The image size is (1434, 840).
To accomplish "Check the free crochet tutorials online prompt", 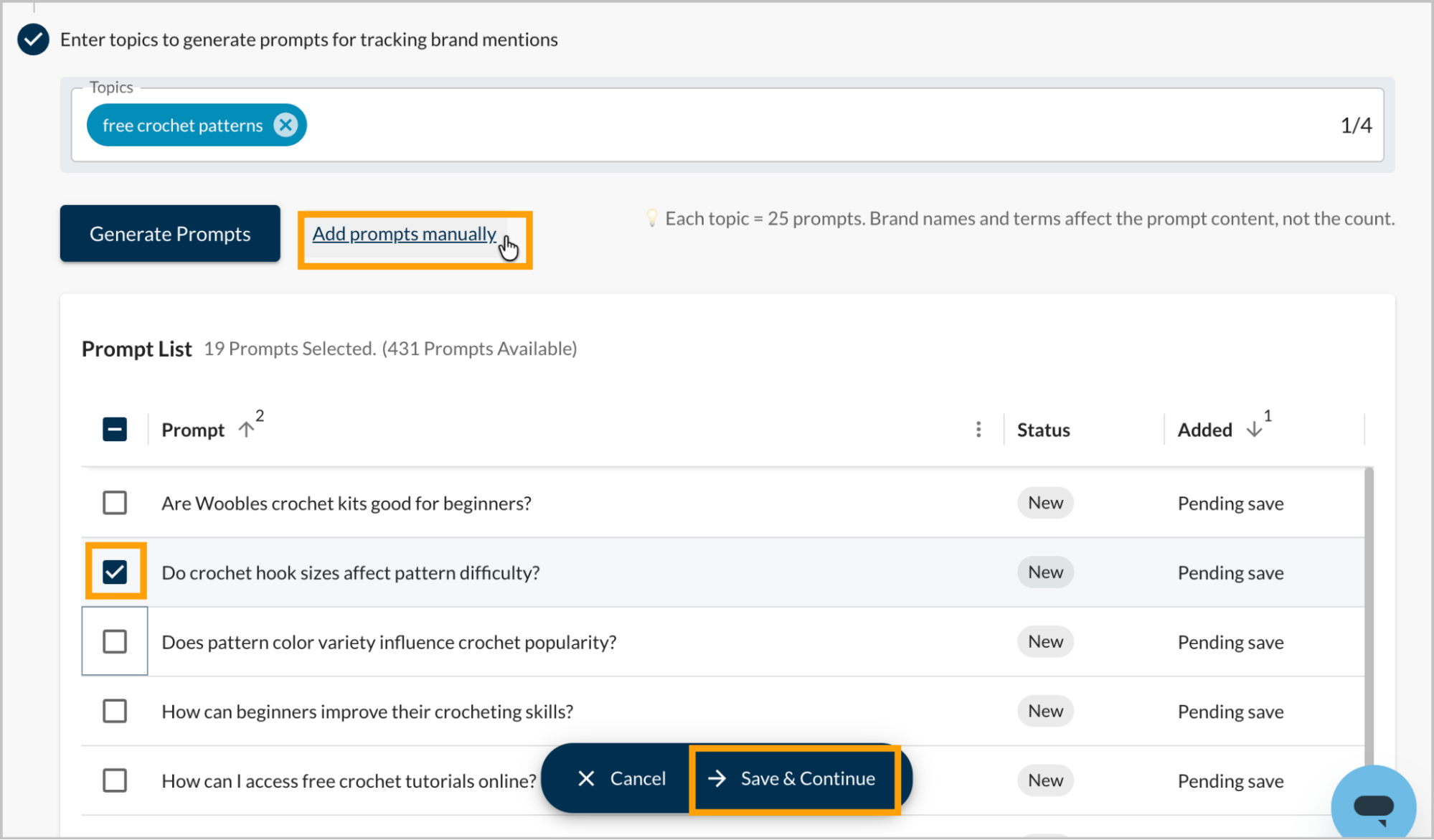I will (115, 780).
